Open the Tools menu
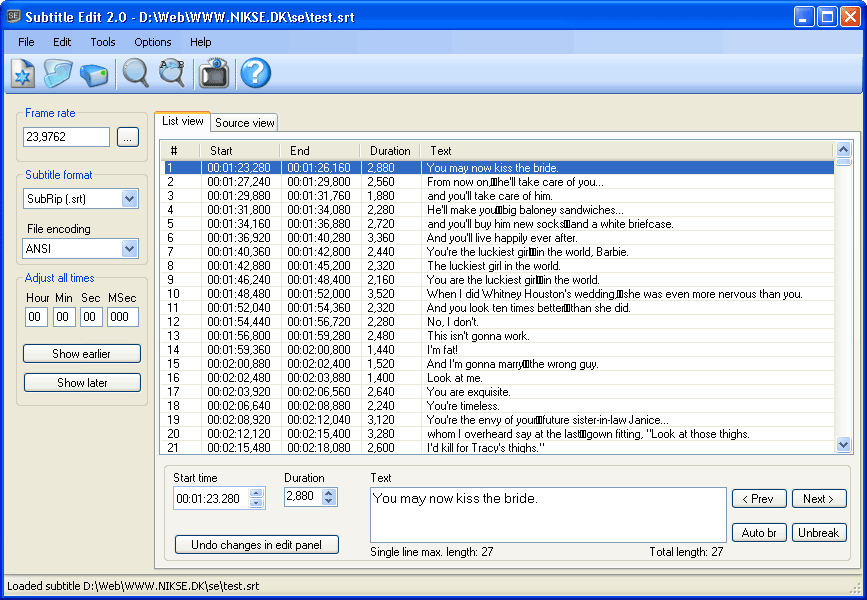The height and width of the screenshot is (600, 867). (x=103, y=42)
